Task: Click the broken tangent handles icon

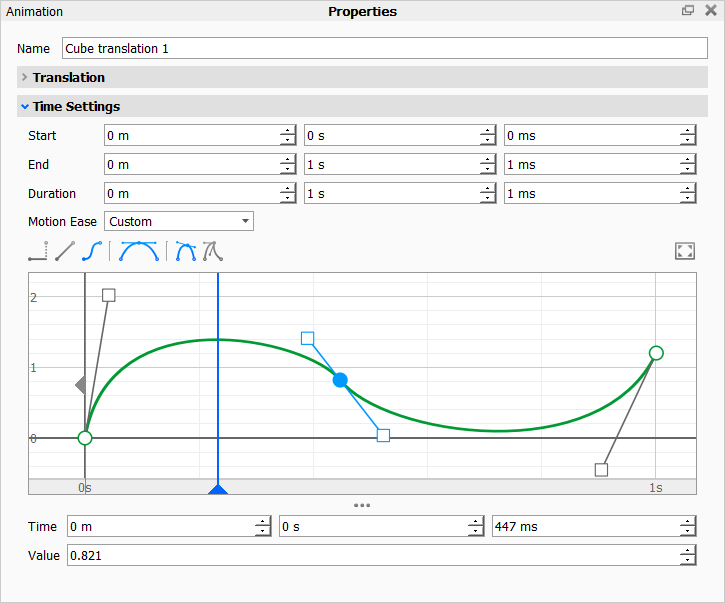Action: coord(212,251)
